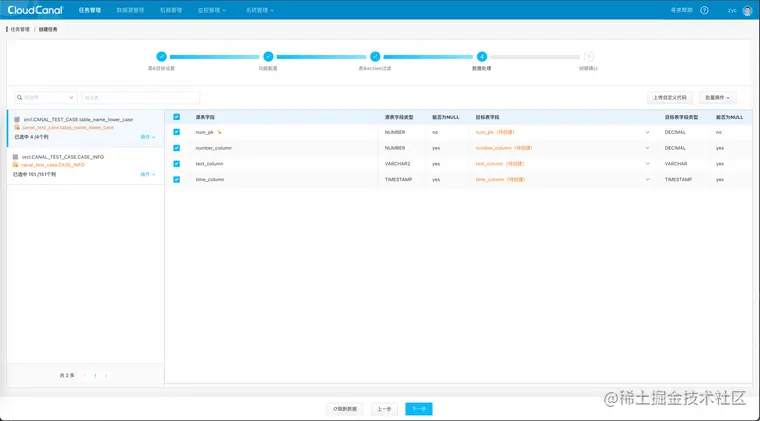Click the step 5 创建确认 circle
This screenshot has height=421, width=760.
[x=588, y=57]
